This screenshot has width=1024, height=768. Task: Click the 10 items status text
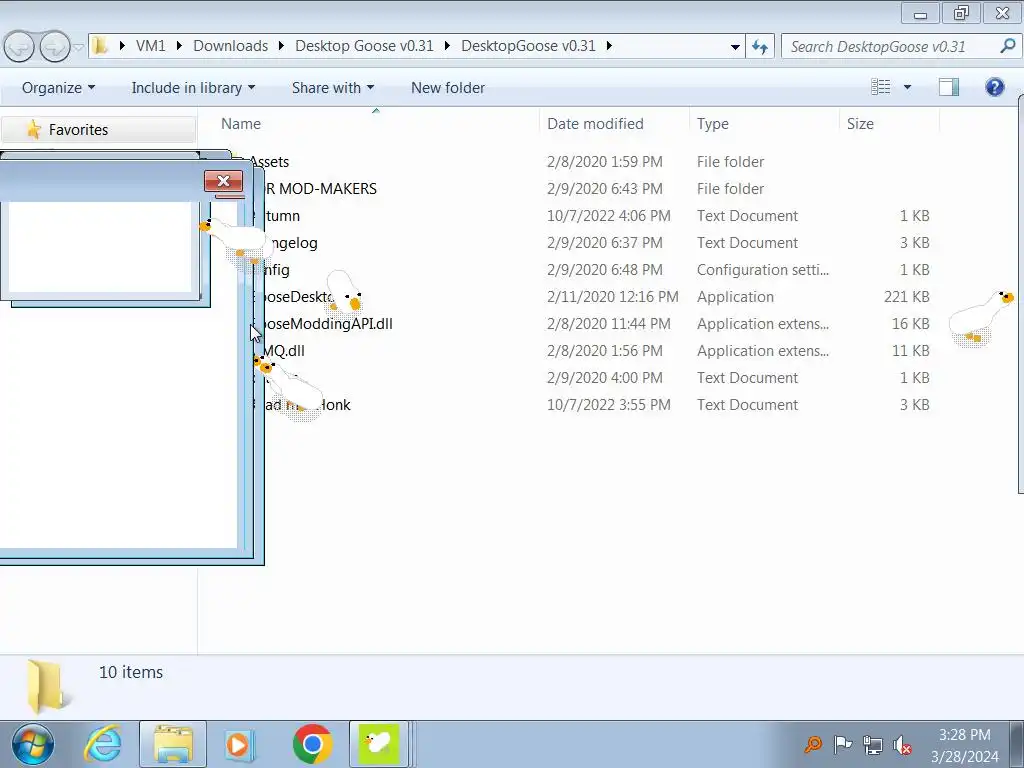click(131, 672)
